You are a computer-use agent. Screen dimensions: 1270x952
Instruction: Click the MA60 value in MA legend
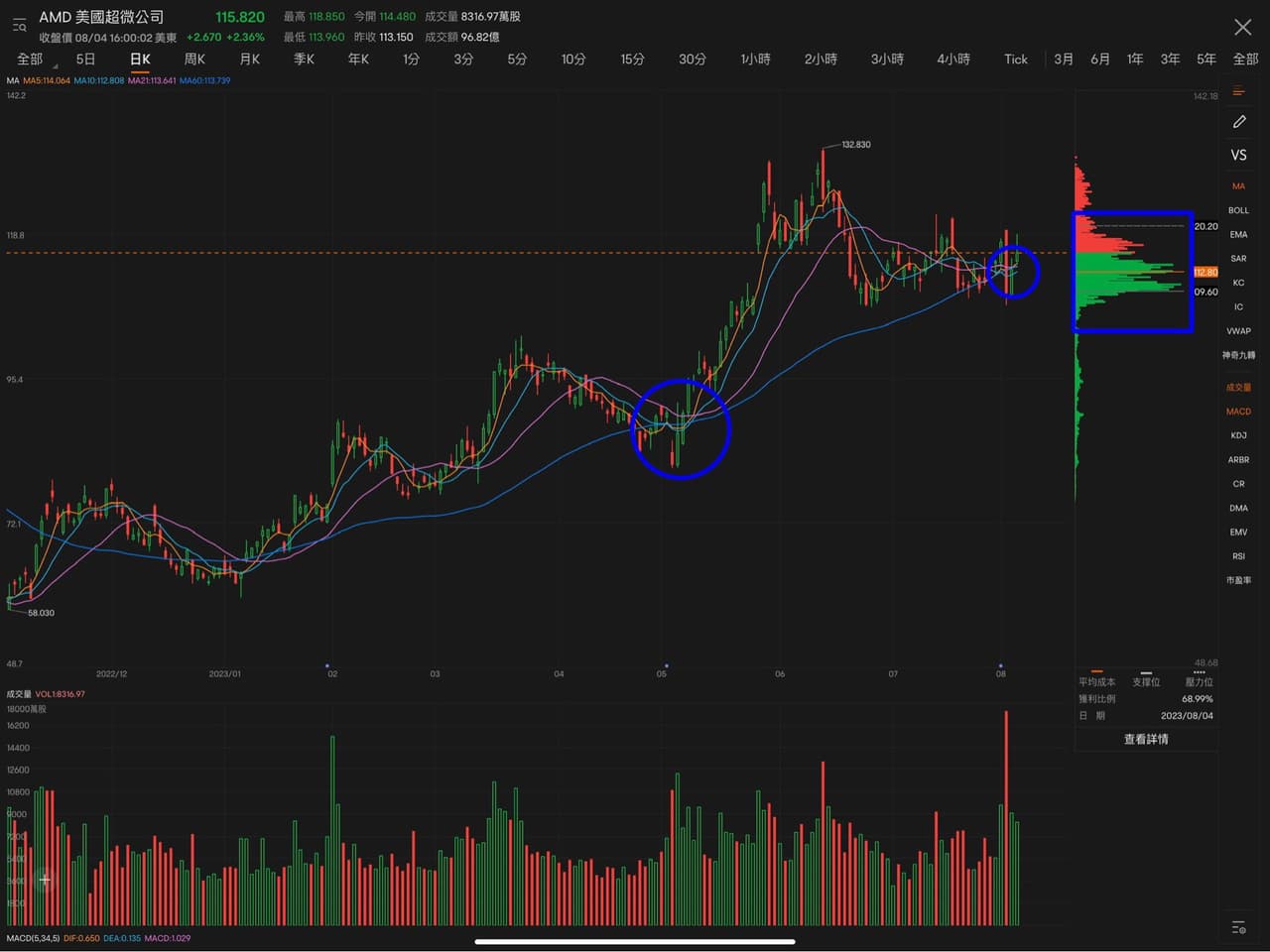tap(204, 80)
